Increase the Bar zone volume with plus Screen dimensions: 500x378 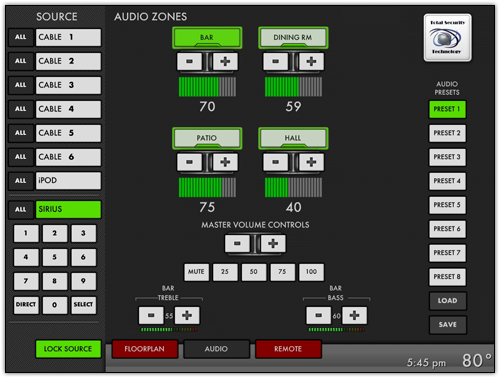225,61
